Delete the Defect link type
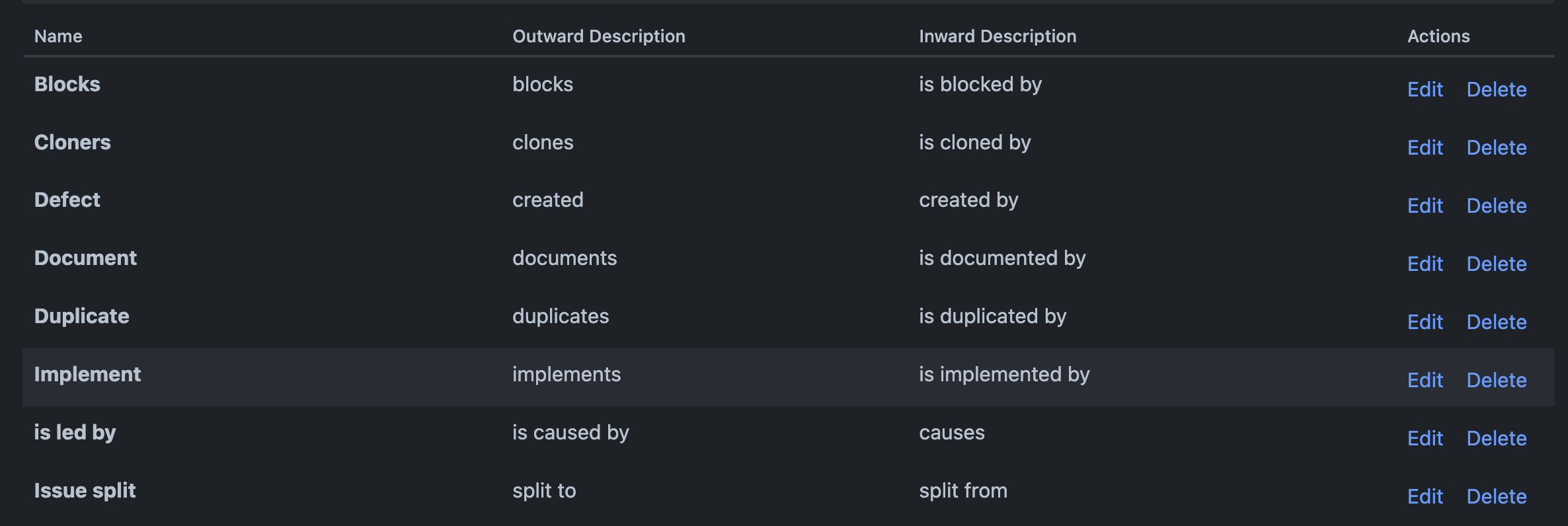The width and height of the screenshot is (1568, 526). [x=1497, y=206]
